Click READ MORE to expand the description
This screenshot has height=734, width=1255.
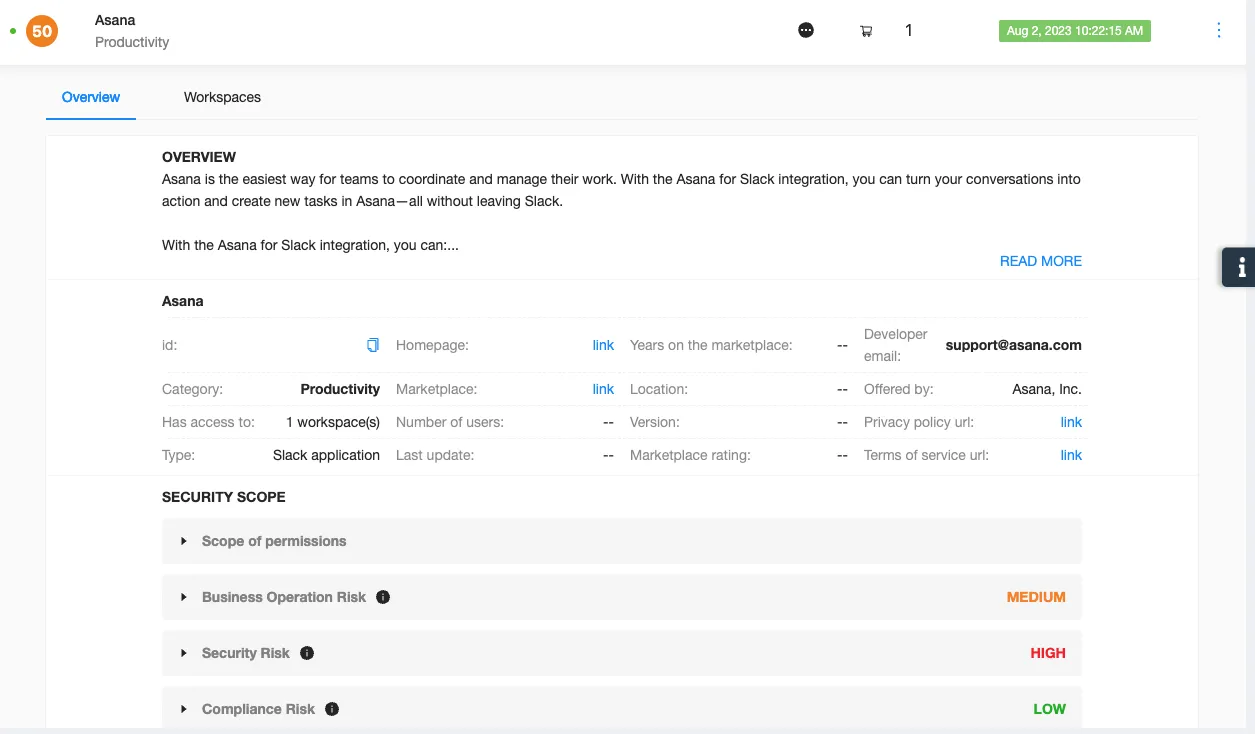coord(1040,261)
